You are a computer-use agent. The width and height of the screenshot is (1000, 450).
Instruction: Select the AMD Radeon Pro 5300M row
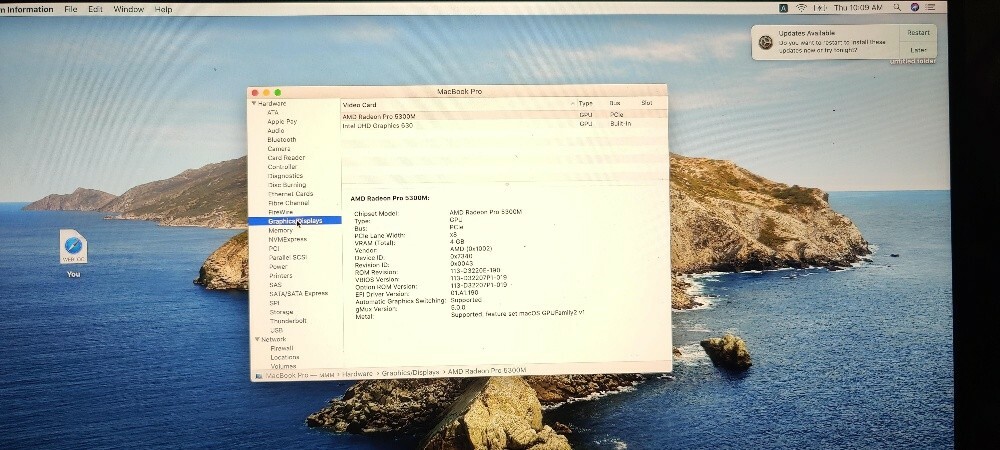click(504, 116)
